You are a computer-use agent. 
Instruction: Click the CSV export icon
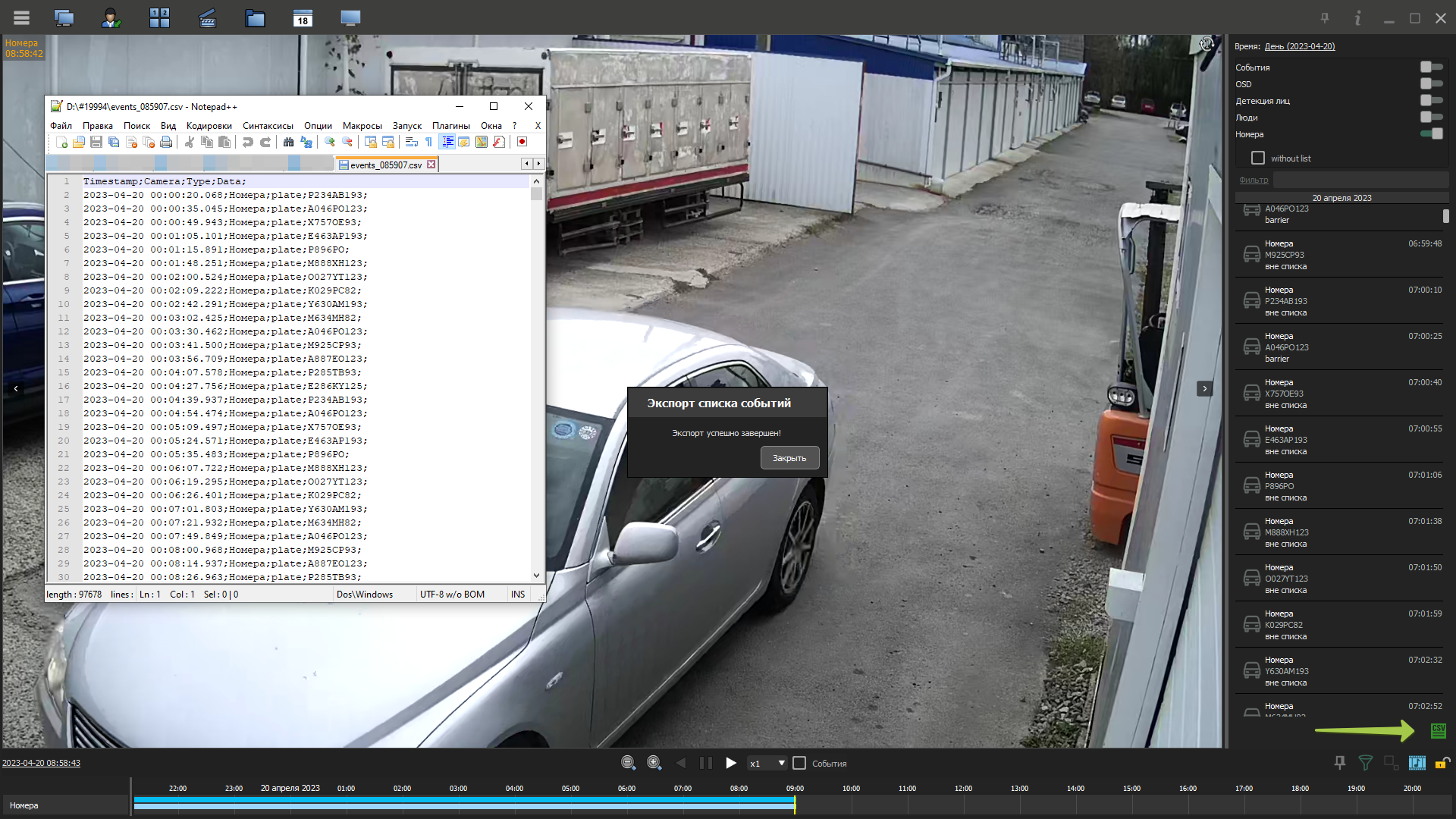[1438, 730]
